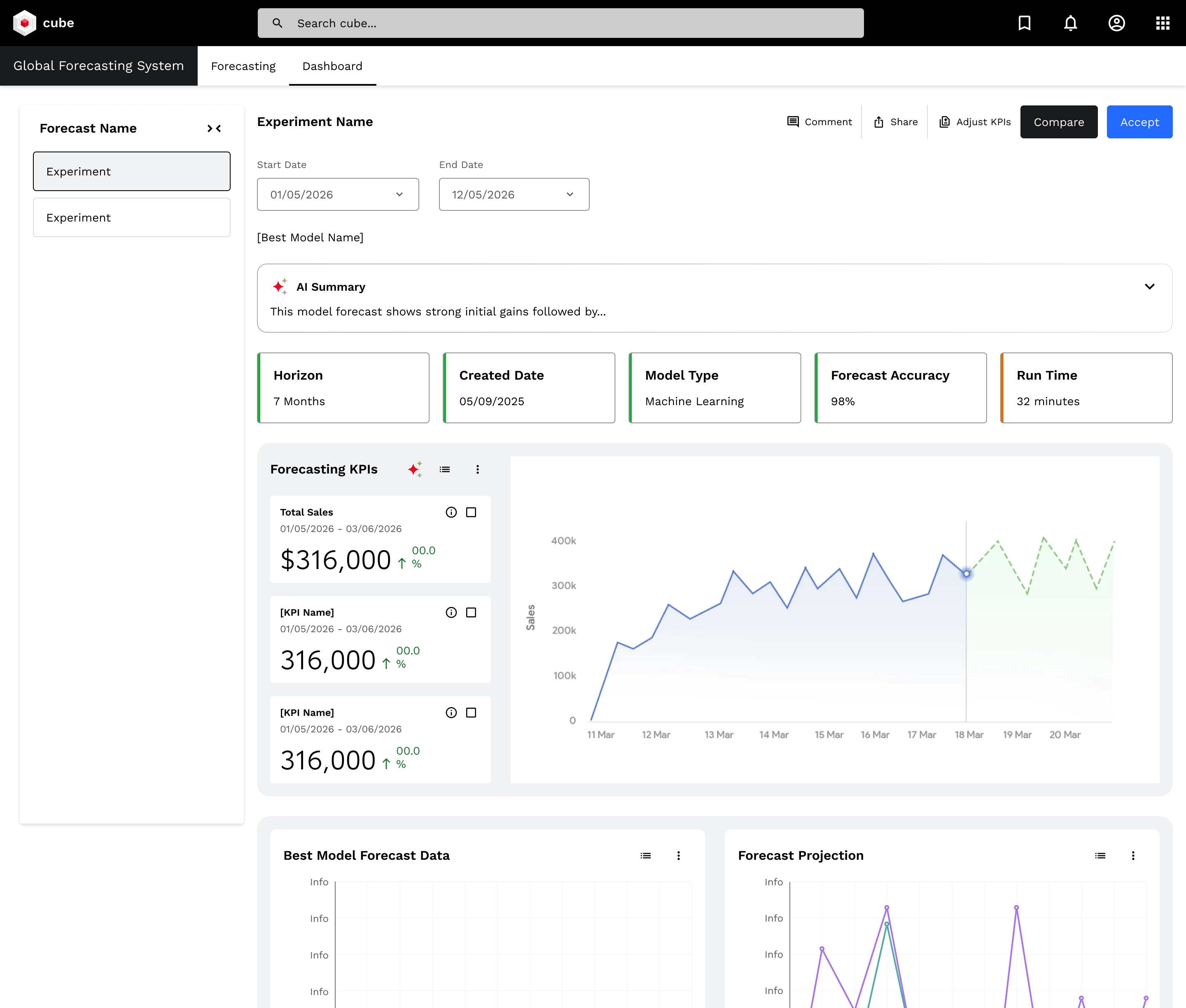The width and height of the screenshot is (1186, 1008).
Task: Click the AI Summary sparkle icon
Action: tap(280, 286)
